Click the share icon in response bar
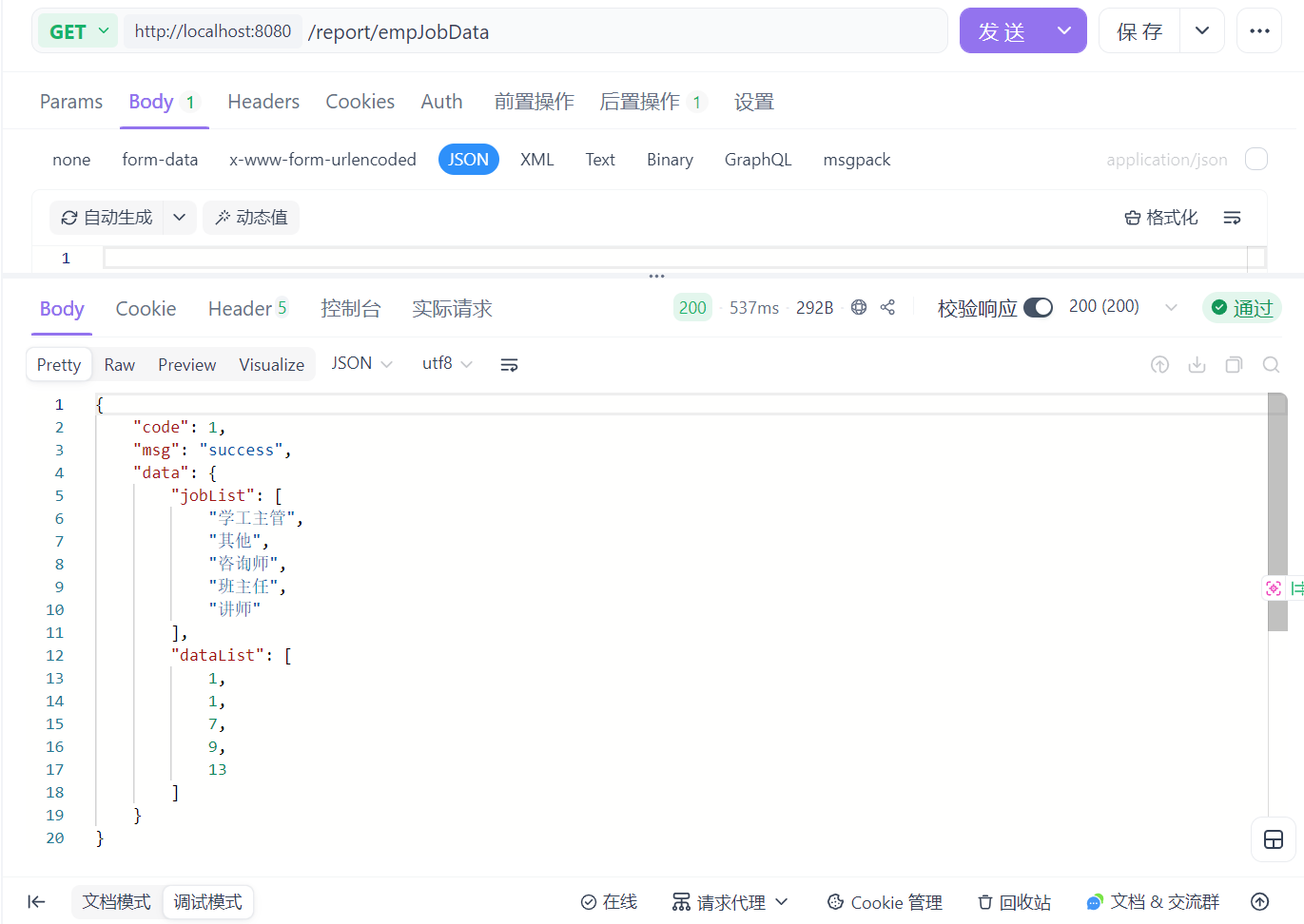This screenshot has width=1304, height=924. (887, 307)
